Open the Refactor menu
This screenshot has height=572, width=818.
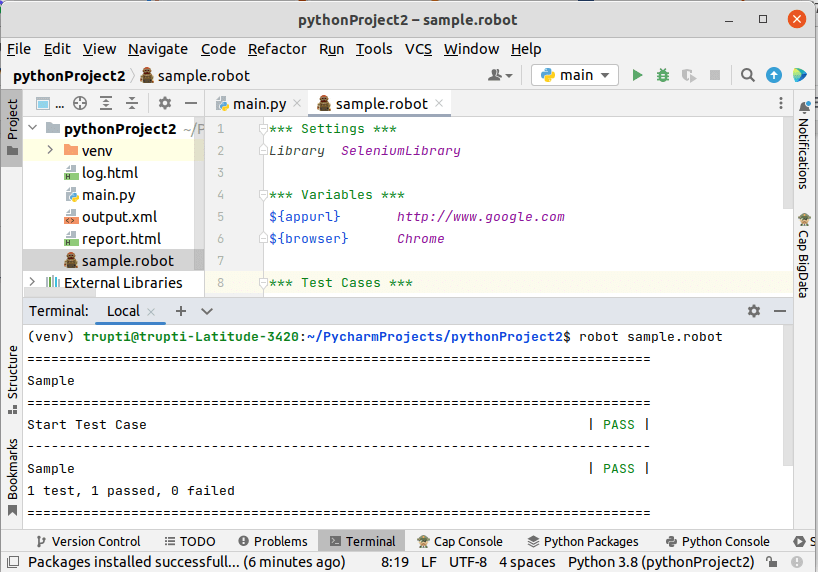tap(277, 49)
